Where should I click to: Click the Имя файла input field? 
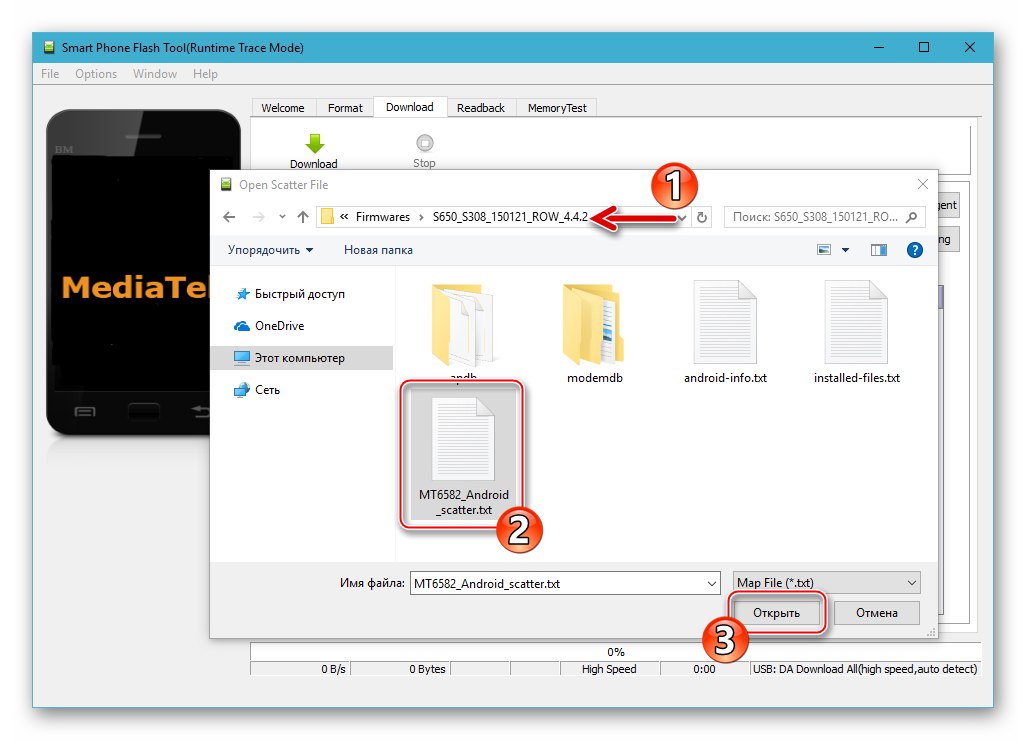(565, 583)
